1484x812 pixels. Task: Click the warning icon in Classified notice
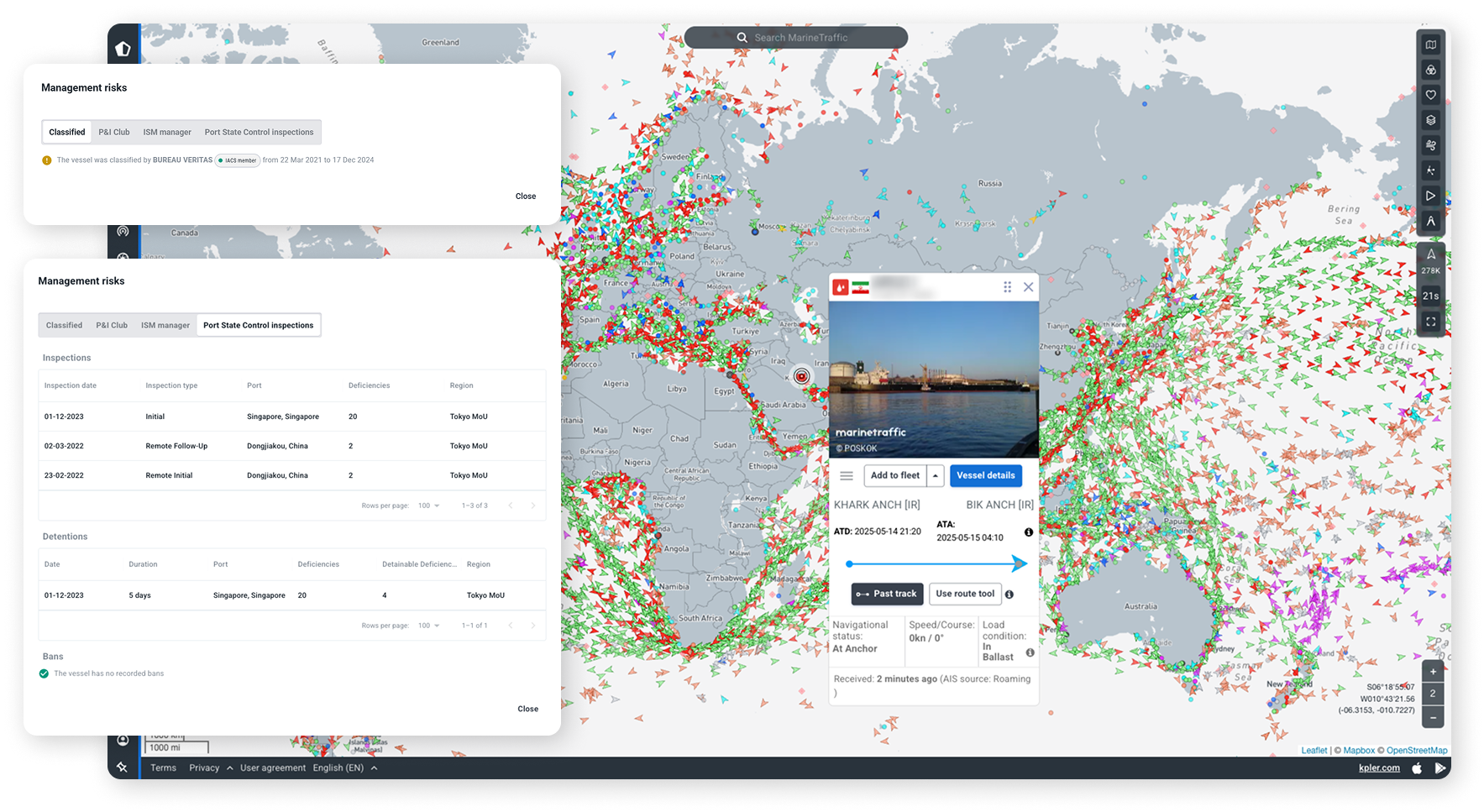[47, 160]
